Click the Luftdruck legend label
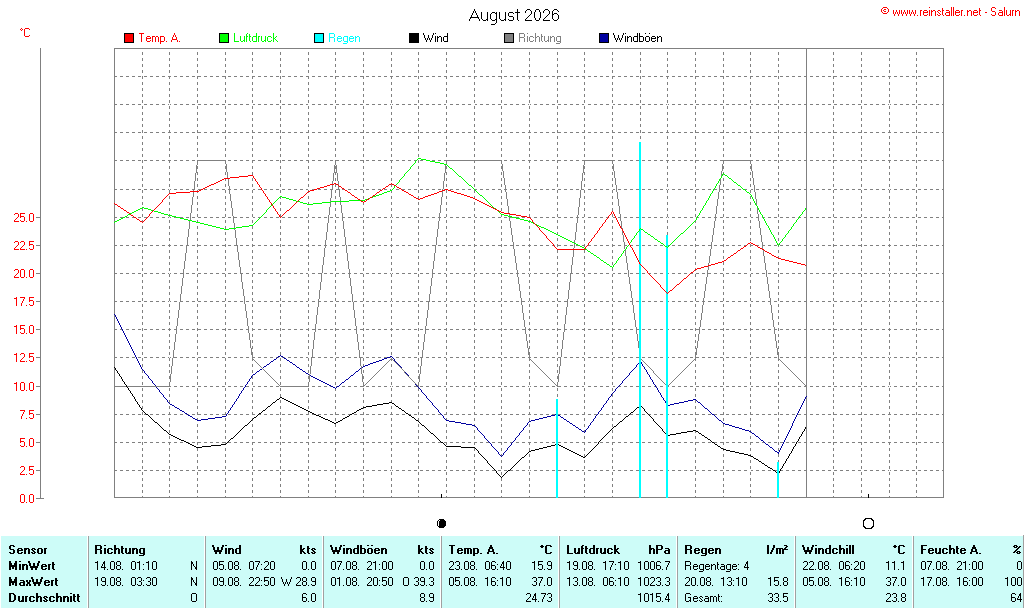This screenshot has height=608, width=1024. [x=255, y=38]
